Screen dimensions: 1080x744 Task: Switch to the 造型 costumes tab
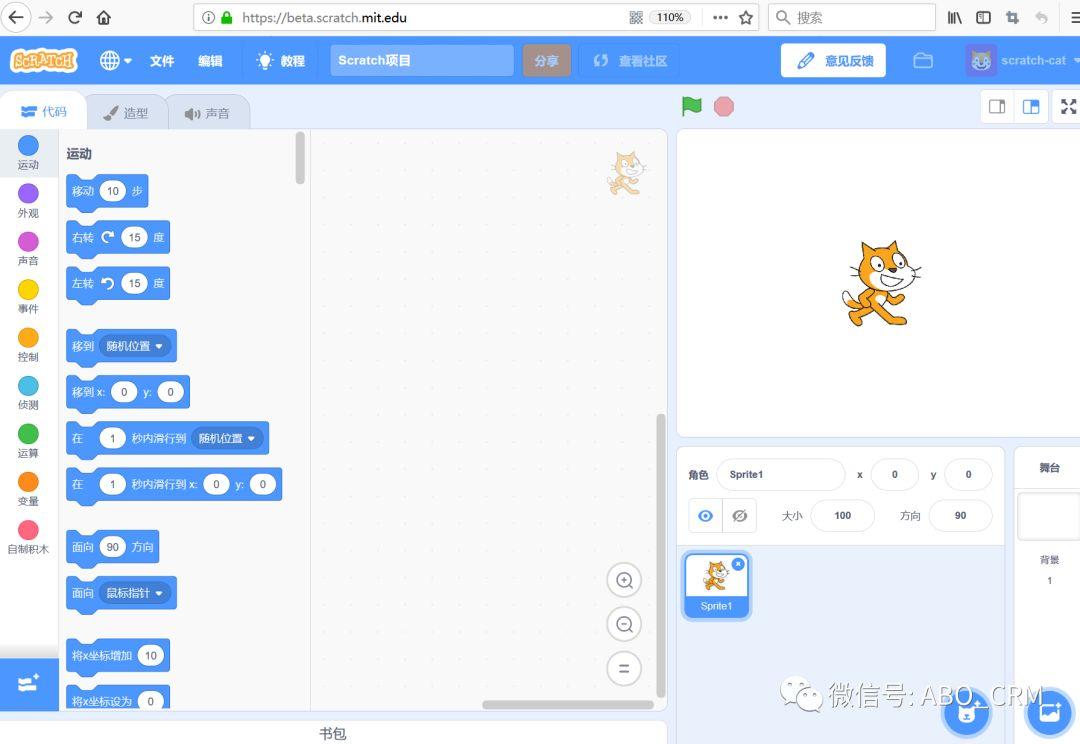[x=126, y=113]
